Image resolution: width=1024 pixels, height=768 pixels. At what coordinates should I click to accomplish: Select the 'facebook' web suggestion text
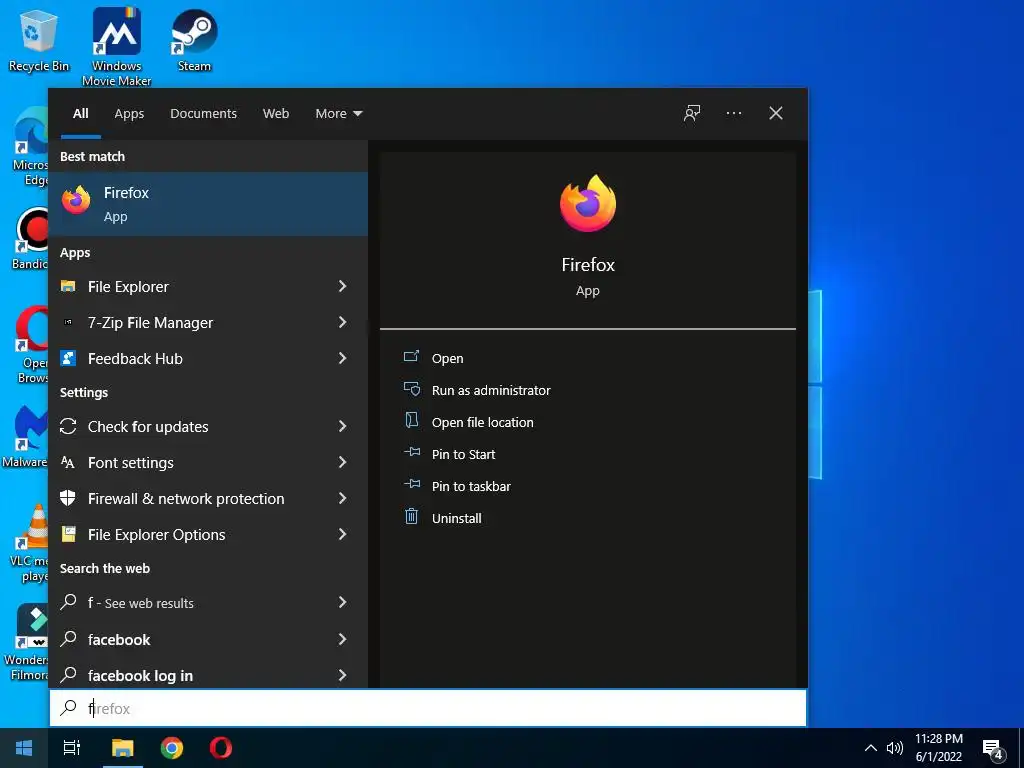coord(119,639)
